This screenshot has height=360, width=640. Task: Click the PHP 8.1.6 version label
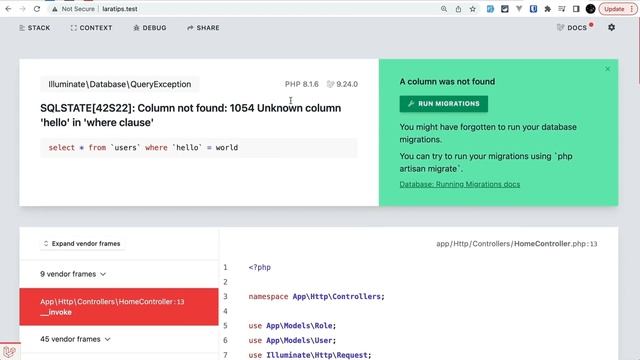tap(302, 84)
